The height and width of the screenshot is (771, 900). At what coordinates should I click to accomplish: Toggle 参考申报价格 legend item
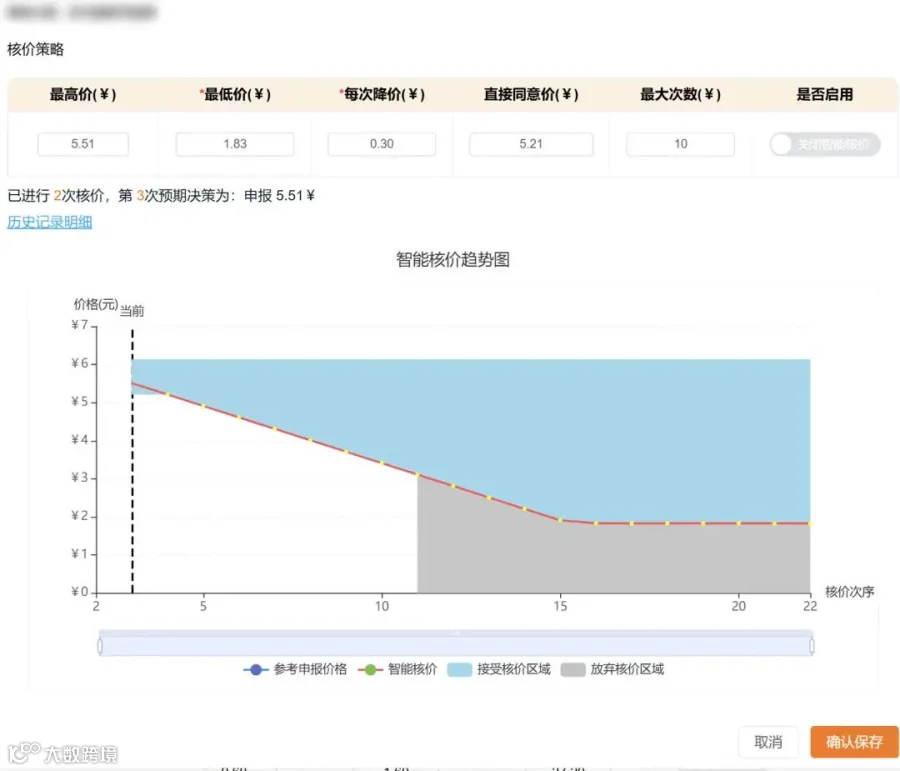click(x=295, y=669)
